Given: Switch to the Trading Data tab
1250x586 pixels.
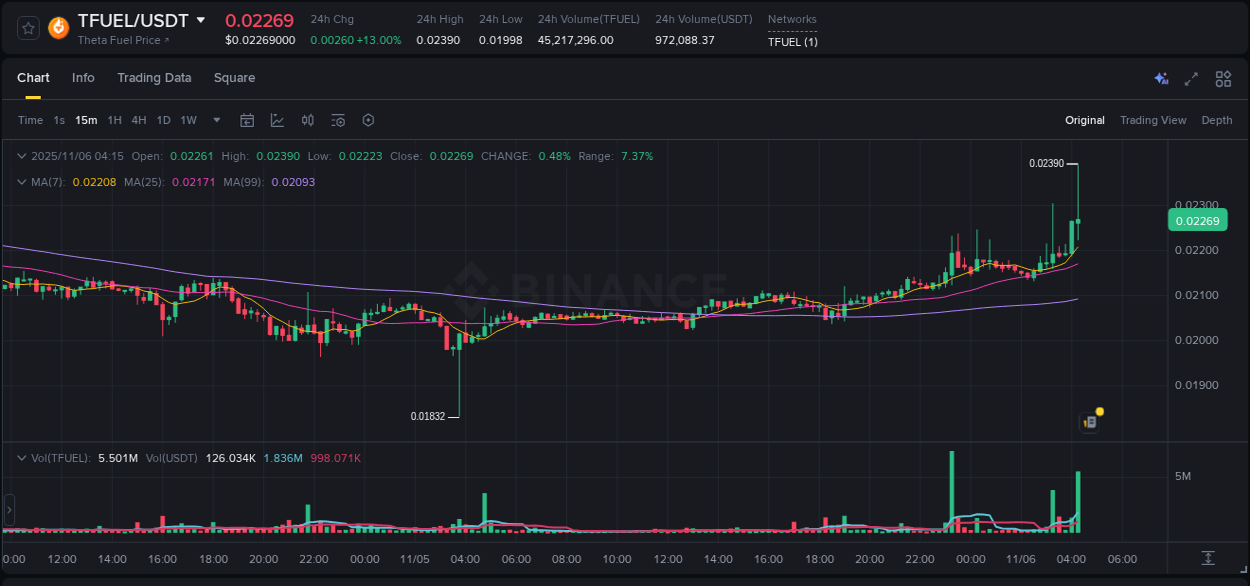Looking at the screenshot, I should tap(154, 78).
